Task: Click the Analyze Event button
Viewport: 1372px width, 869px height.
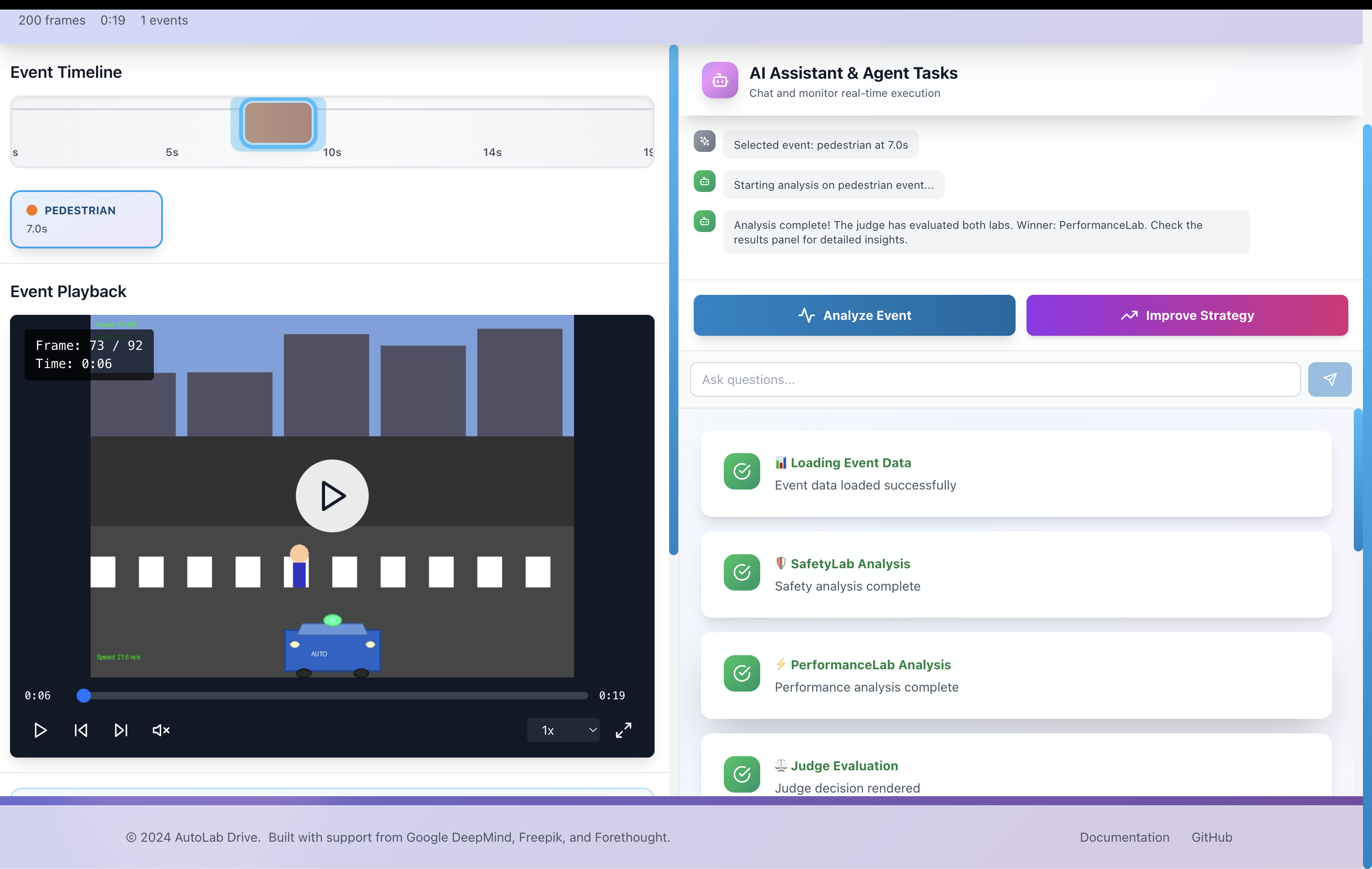Action: [x=854, y=315]
